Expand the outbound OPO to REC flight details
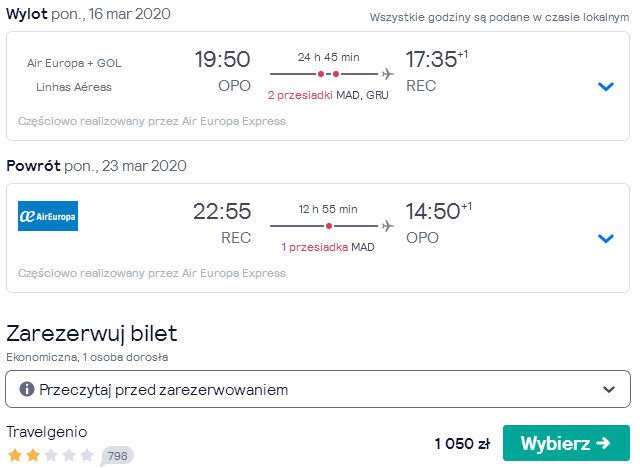Image resolution: width=640 pixels, height=468 pixels. tap(606, 87)
